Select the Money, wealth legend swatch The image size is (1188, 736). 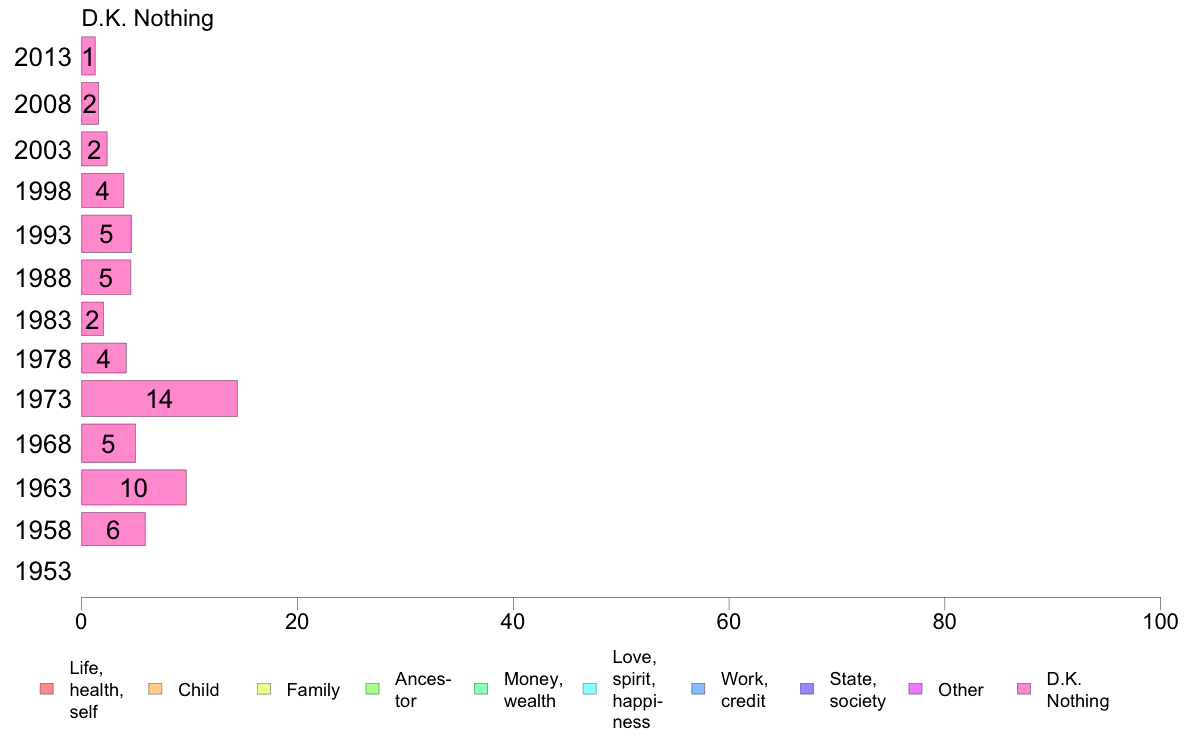click(x=481, y=689)
